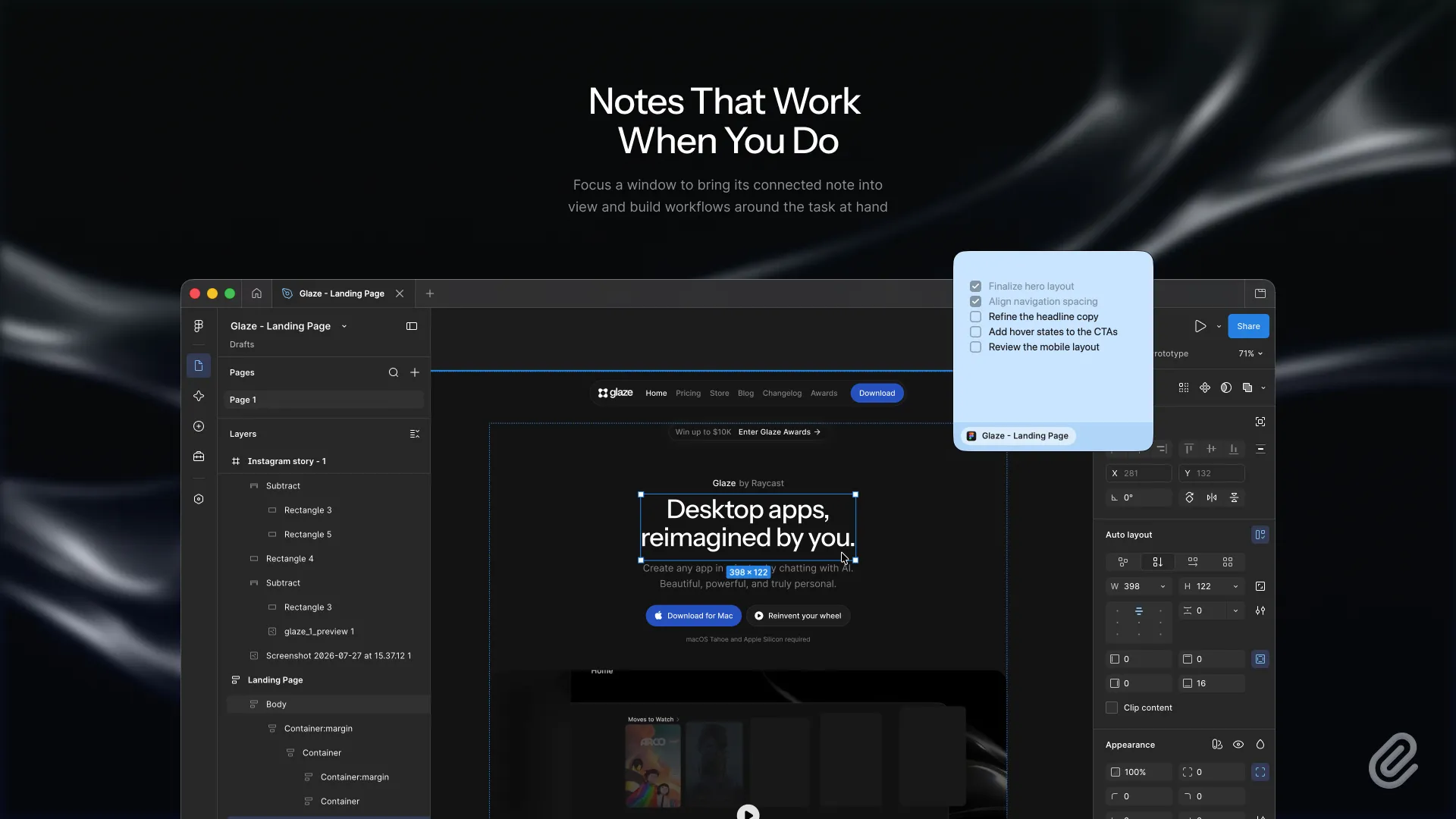Image resolution: width=1456 pixels, height=819 pixels.
Task: Open a new tab with plus
Action: coord(430,293)
